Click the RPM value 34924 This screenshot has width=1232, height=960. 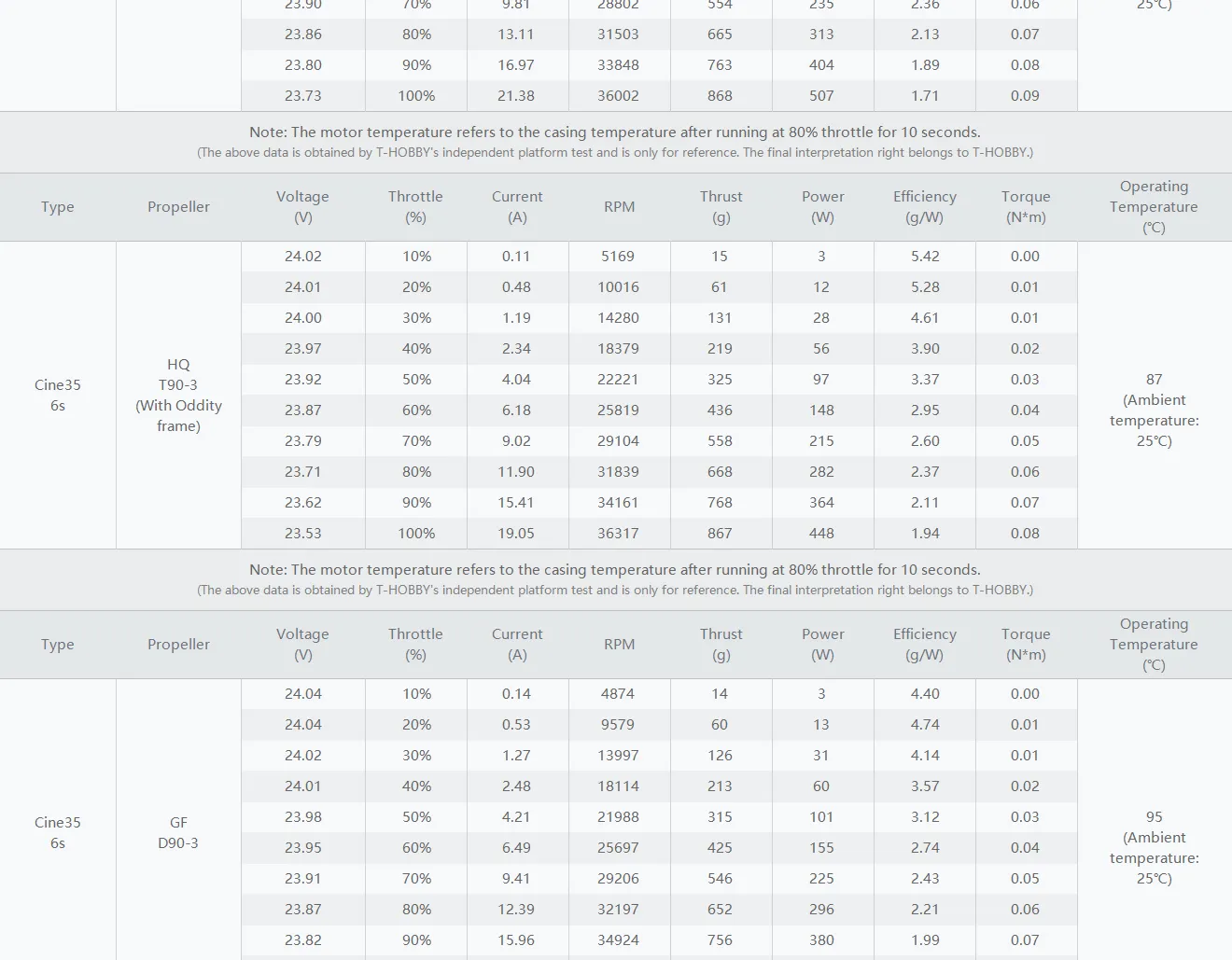(618, 940)
